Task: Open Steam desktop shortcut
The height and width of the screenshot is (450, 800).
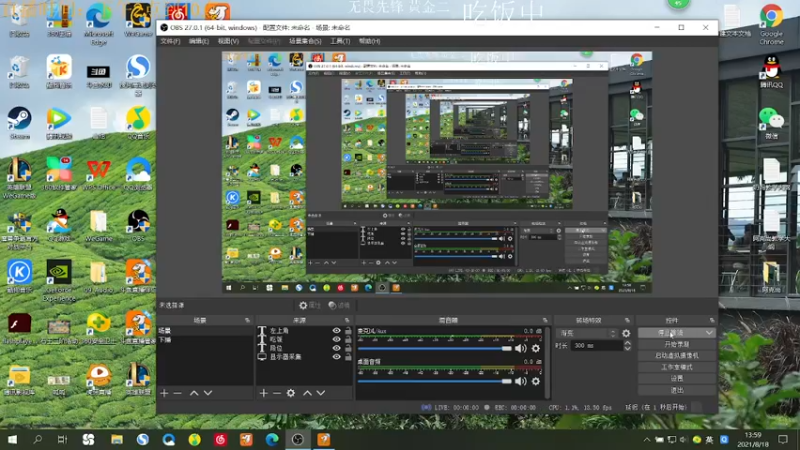Action: tap(19, 122)
